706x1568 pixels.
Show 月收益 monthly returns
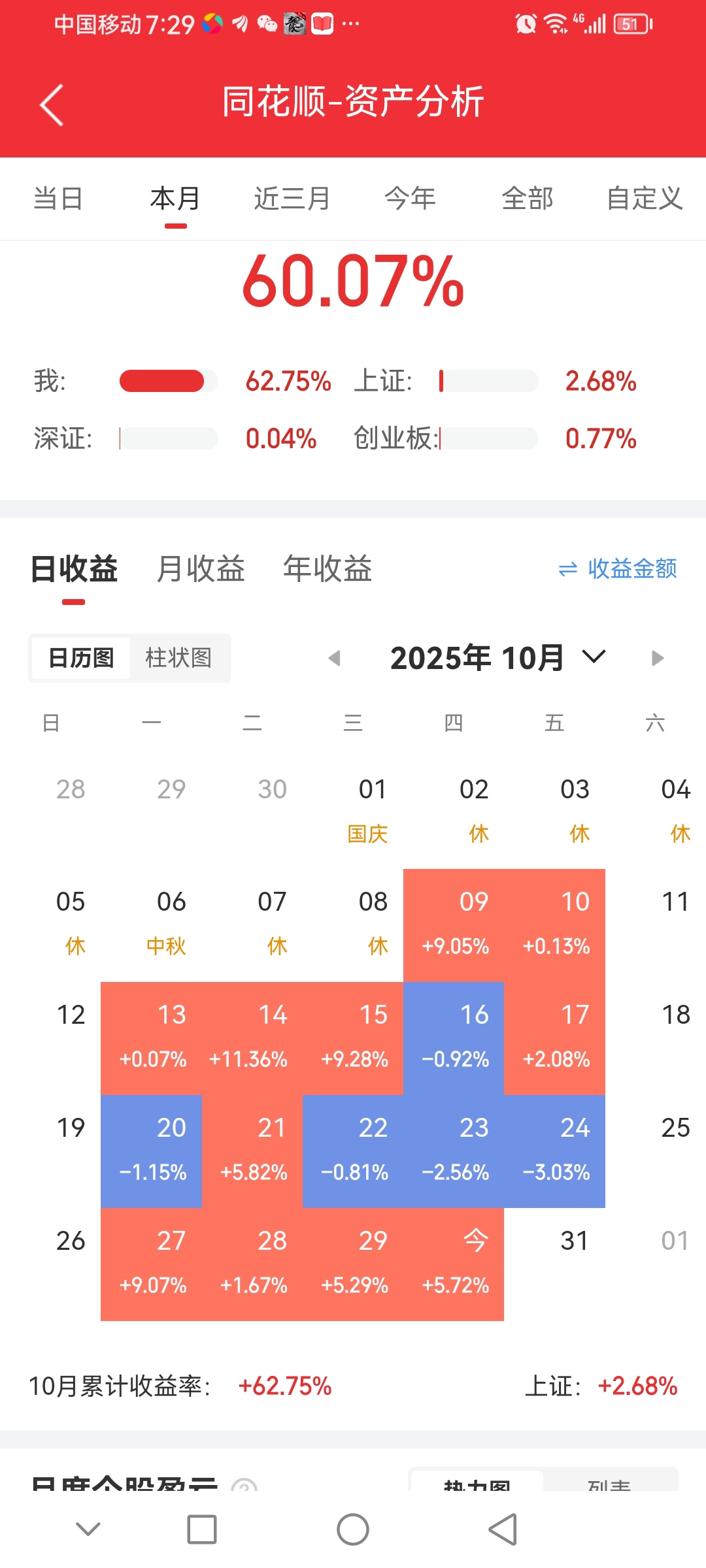click(x=201, y=569)
